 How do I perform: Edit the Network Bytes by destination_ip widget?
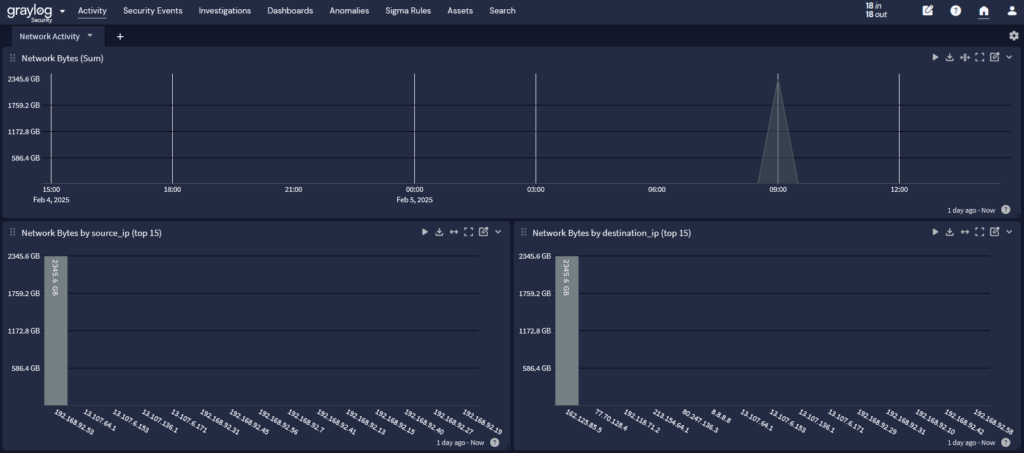(x=994, y=232)
